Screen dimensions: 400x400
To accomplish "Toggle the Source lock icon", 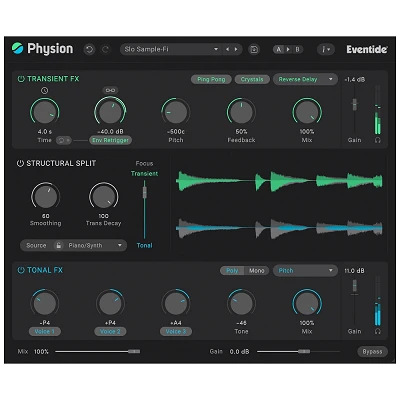I will (59, 245).
